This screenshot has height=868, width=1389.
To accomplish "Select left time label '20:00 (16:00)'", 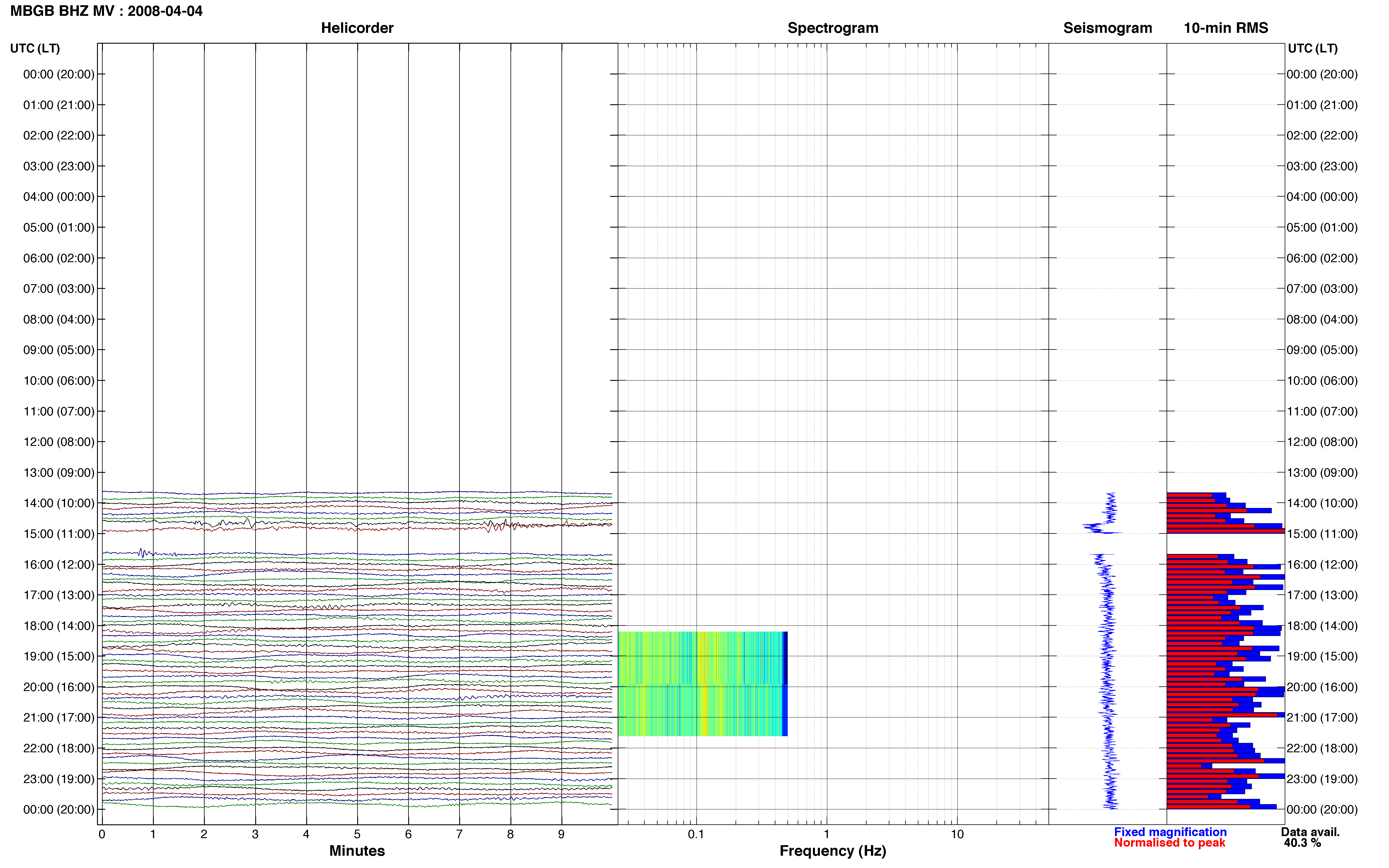I will click(59, 687).
